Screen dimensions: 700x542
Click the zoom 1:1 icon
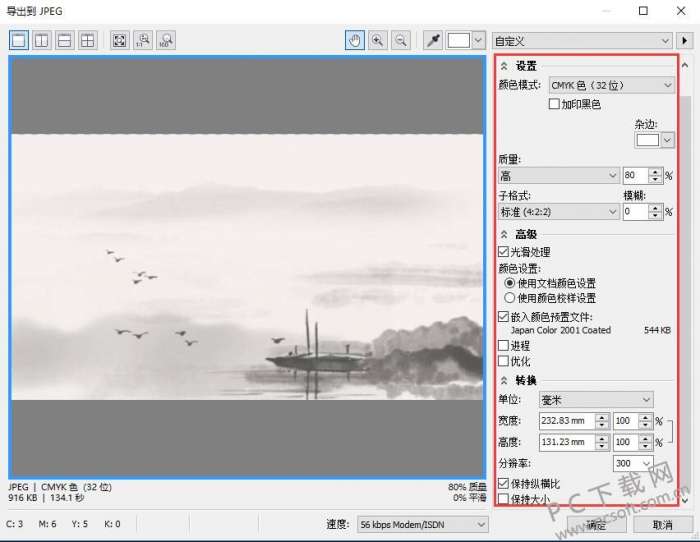143,41
